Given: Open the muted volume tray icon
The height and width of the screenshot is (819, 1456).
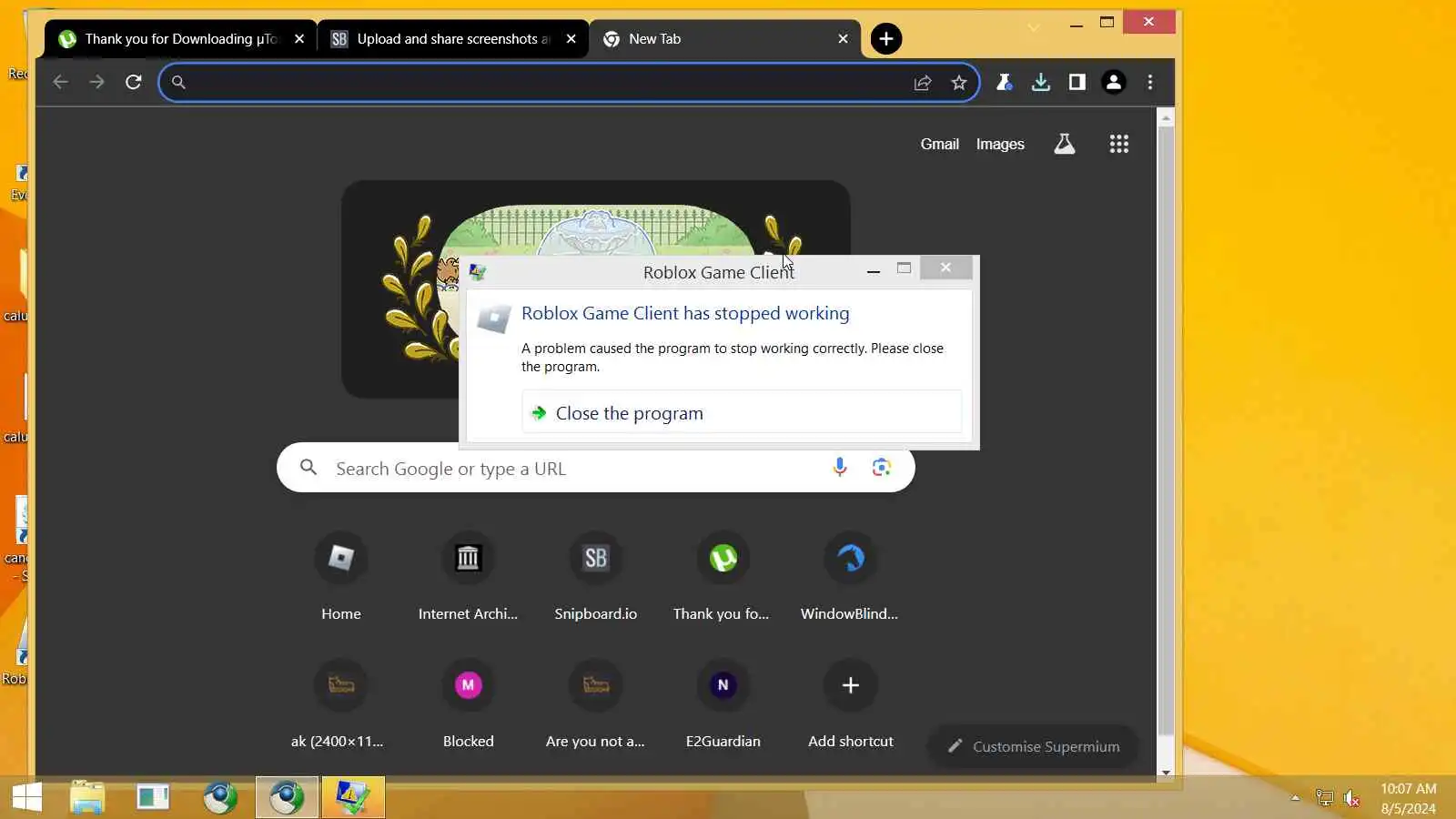Looking at the screenshot, I should pos(1352,799).
